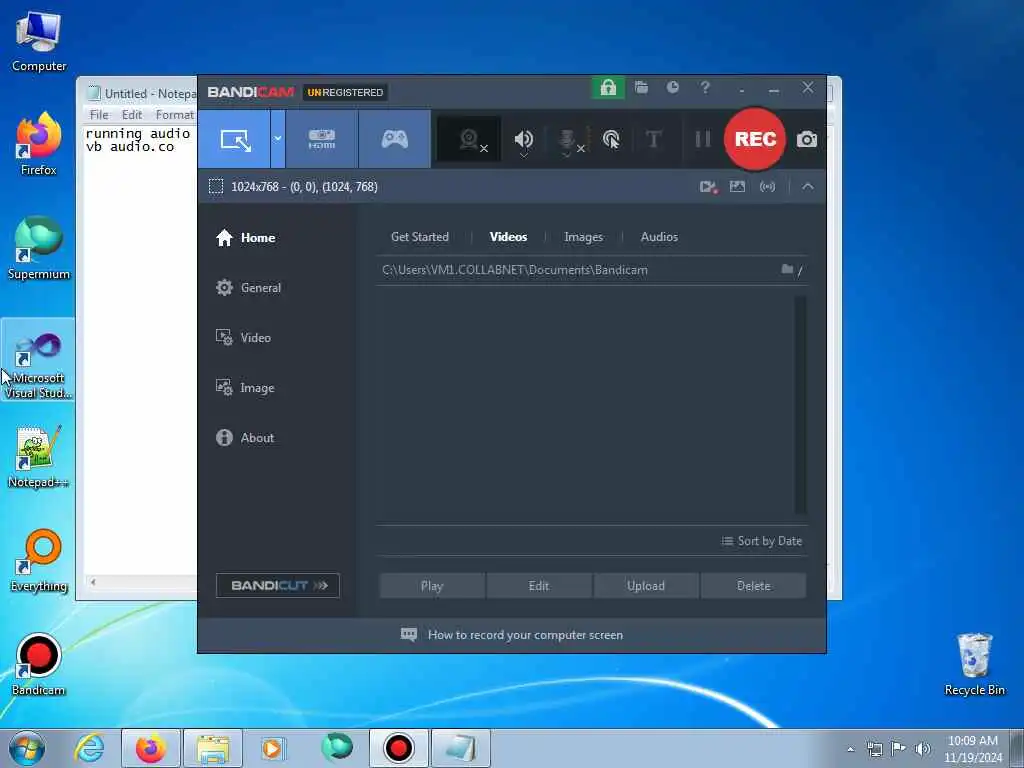Open the General settings section
Screen dimensions: 1024x768
248,288
